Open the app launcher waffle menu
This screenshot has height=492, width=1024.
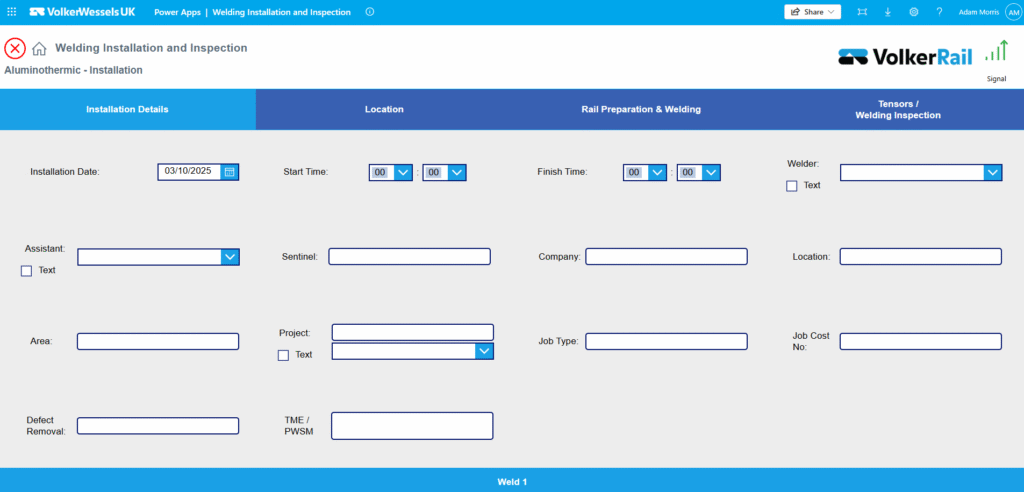[x=12, y=12]
